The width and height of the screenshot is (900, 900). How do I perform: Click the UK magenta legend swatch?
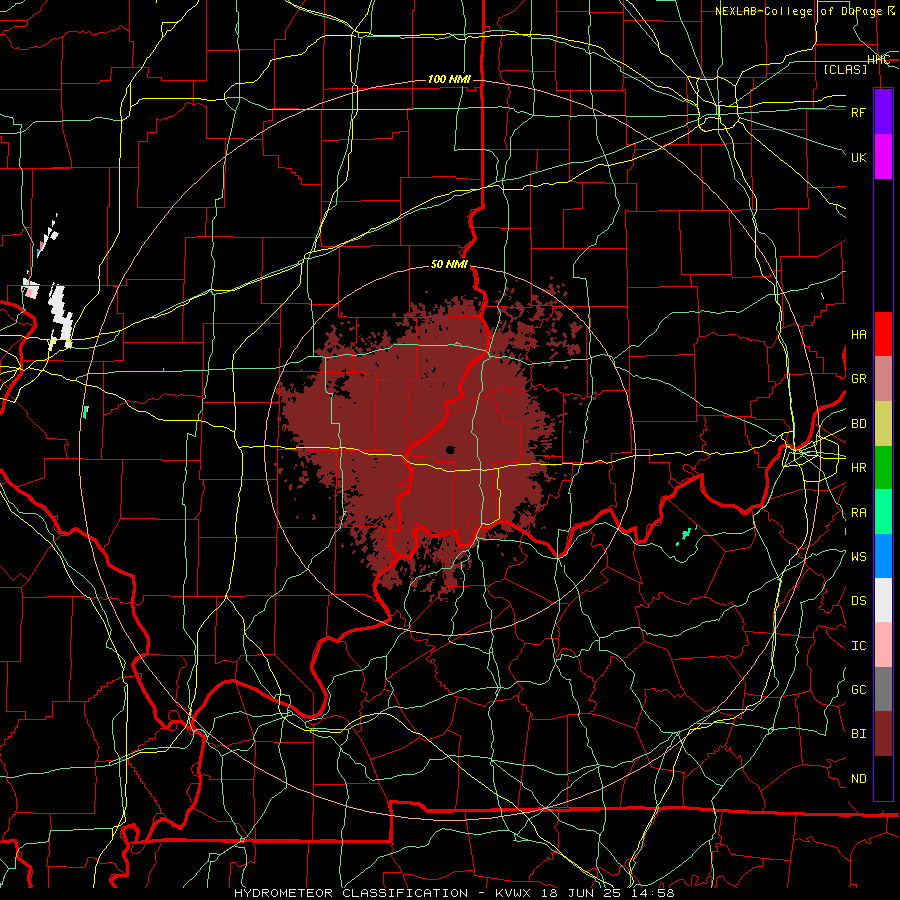point(883,157)
